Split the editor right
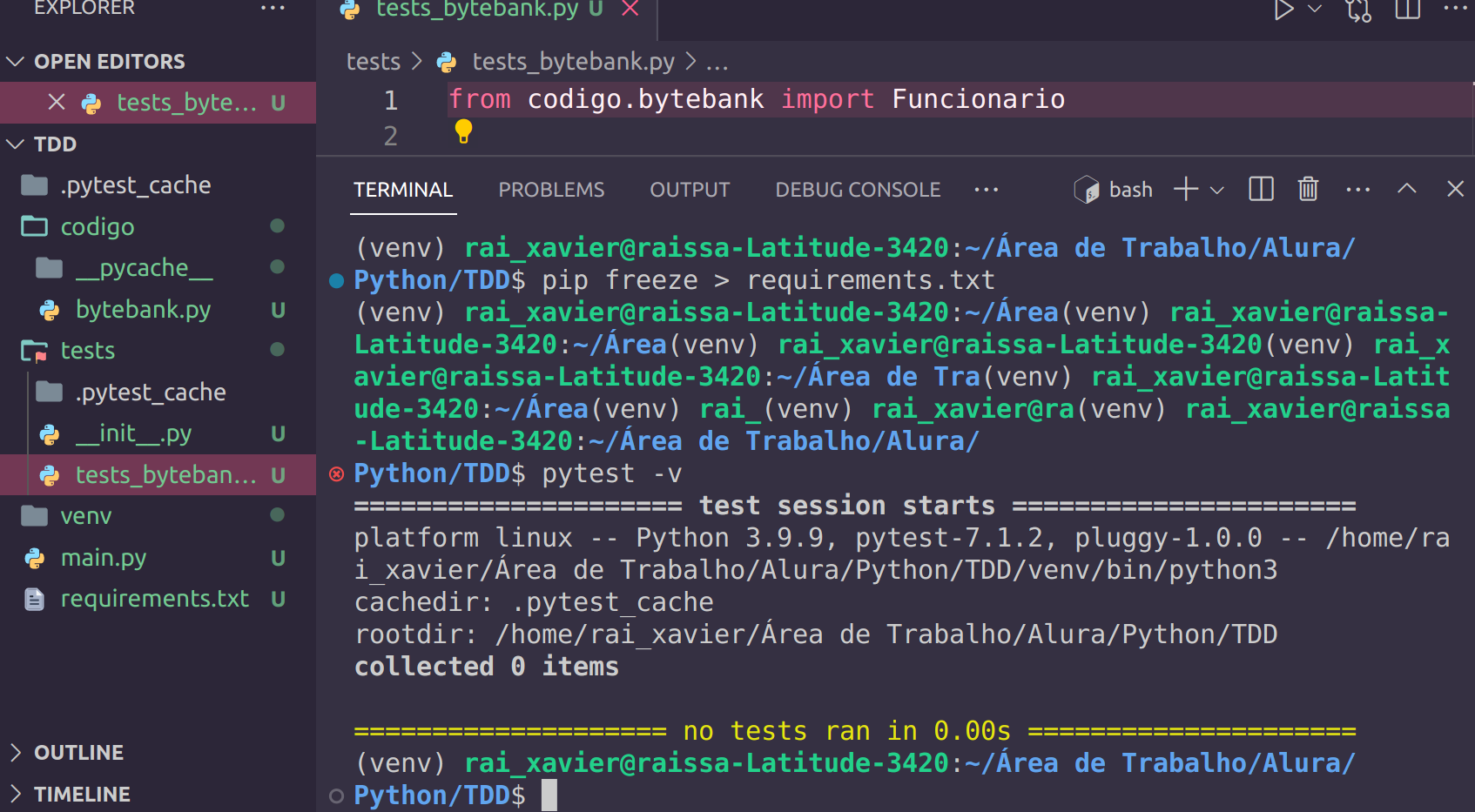The image size is (1475, 812). [1408, 9]
